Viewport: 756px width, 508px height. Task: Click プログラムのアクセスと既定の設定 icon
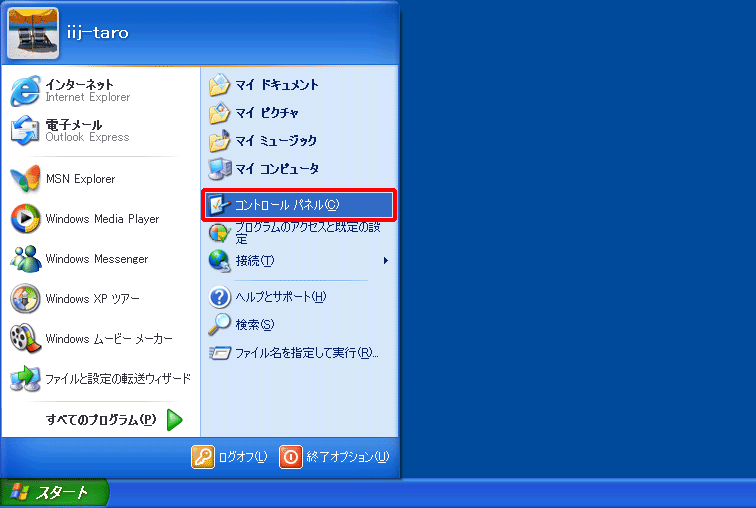(x=219, y=233)
